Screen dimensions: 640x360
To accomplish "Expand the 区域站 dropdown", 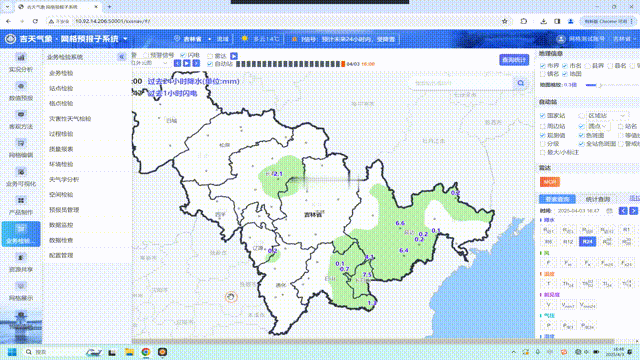I will [x=607, y=116].
